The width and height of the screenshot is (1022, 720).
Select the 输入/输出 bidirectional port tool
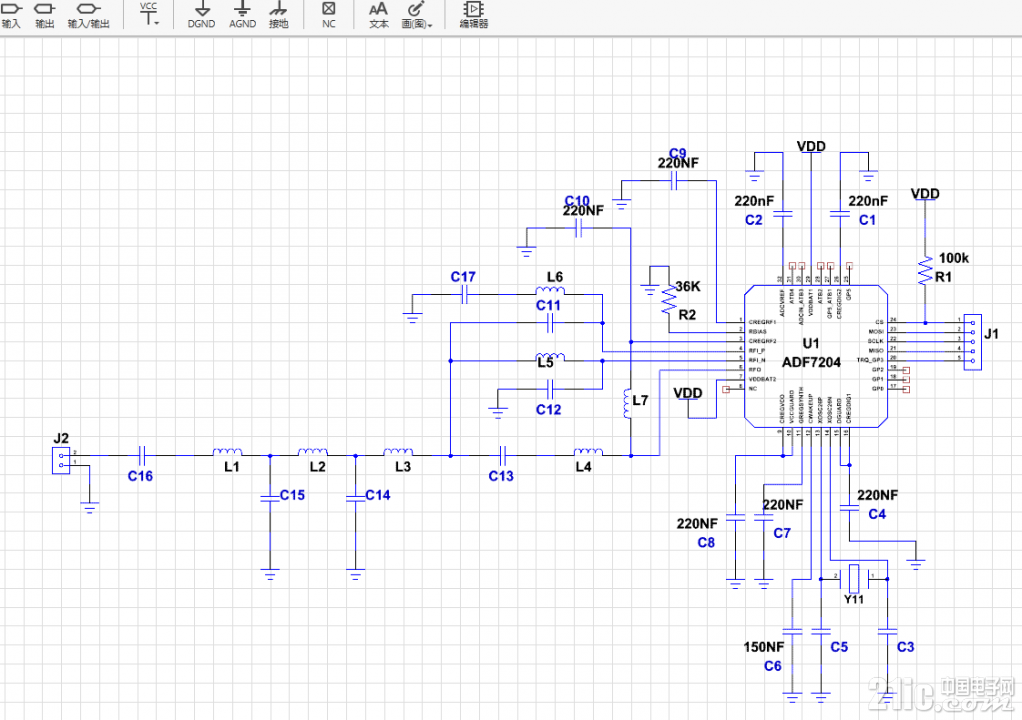click(89, 15)
